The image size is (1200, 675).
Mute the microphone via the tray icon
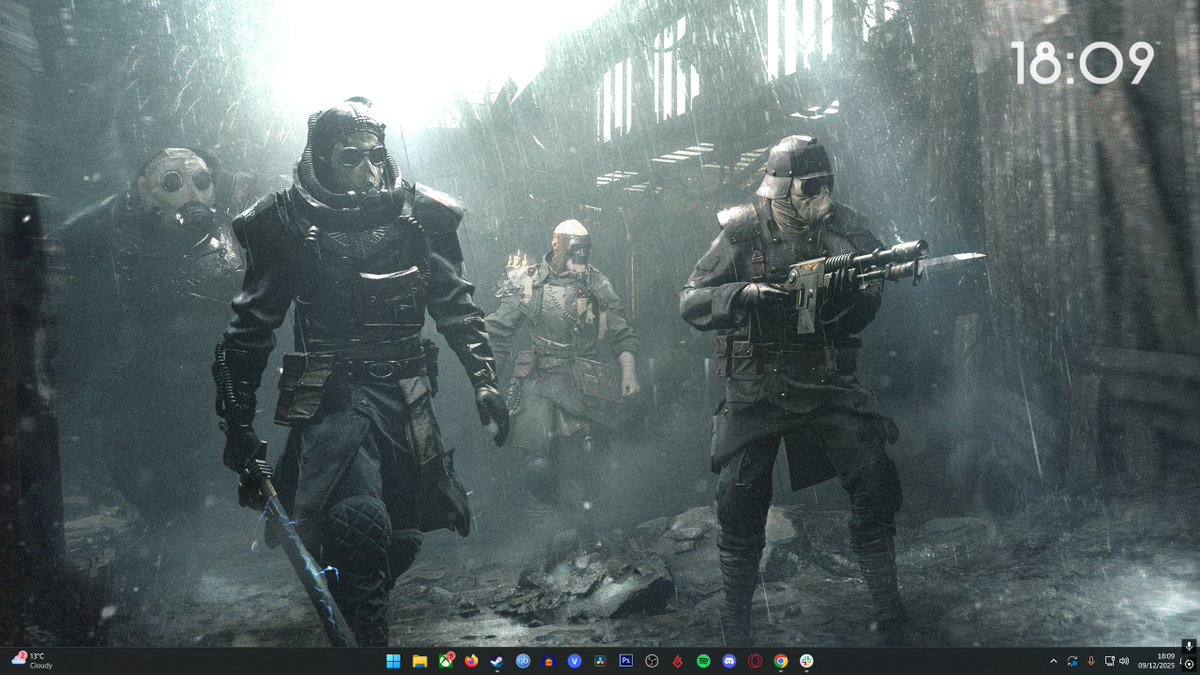(1090, 661)
